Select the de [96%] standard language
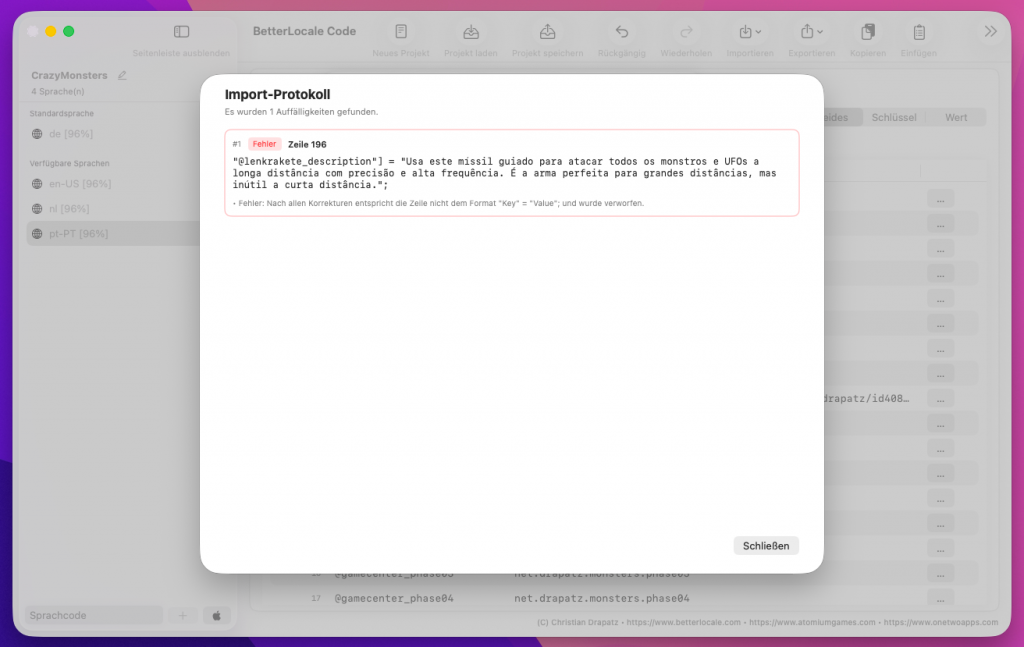Screen dimensions: 1024x647 pos(72,133)
